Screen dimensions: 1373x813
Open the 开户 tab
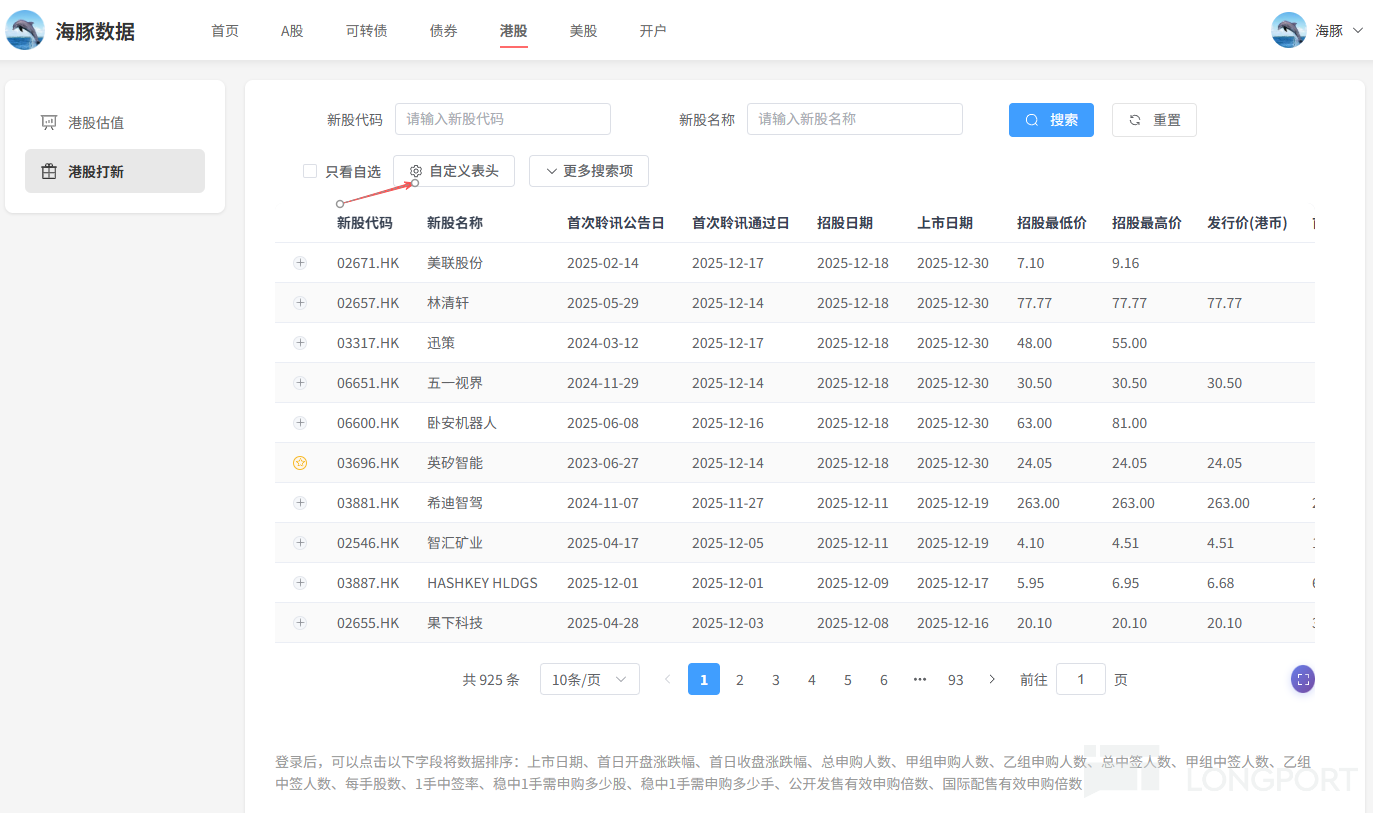point(653,31)
